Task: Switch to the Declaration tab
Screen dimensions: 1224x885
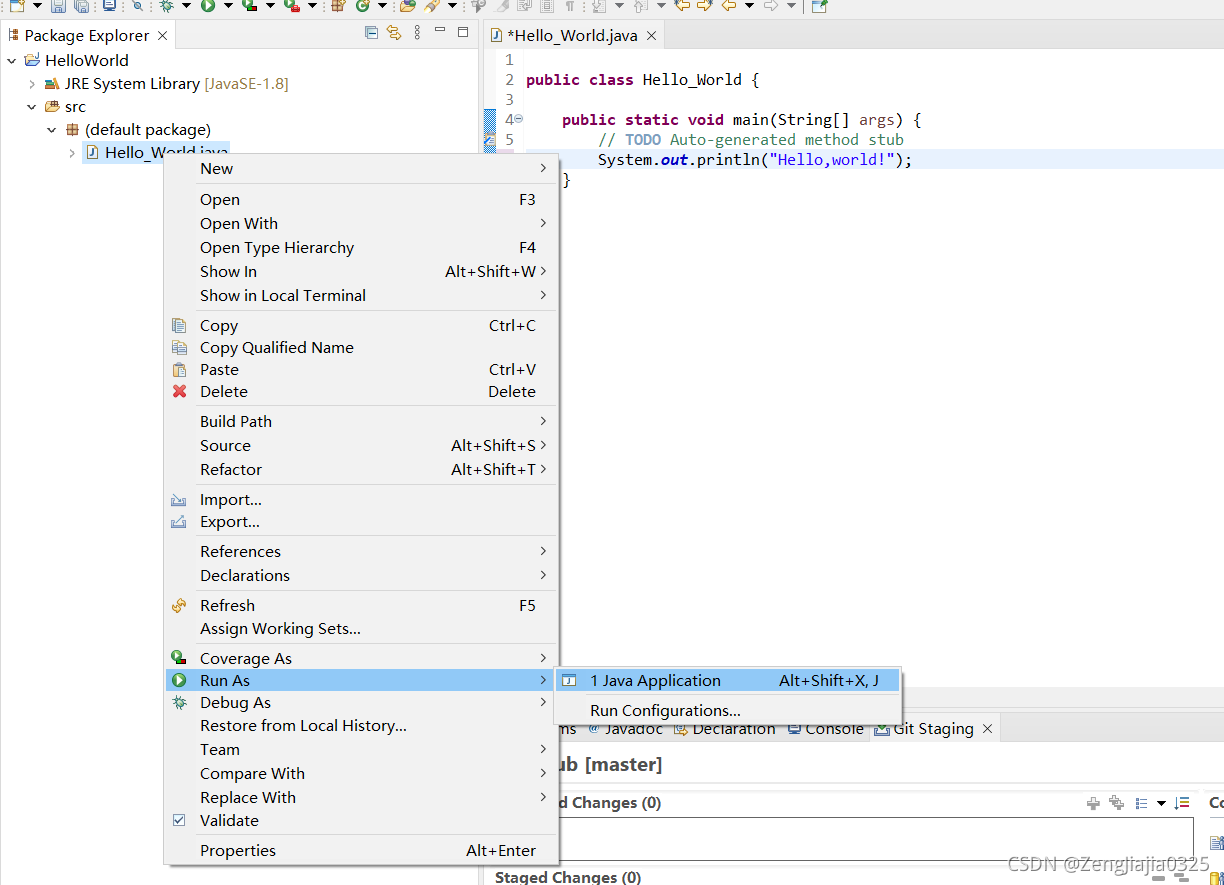Action: [726, 729]
